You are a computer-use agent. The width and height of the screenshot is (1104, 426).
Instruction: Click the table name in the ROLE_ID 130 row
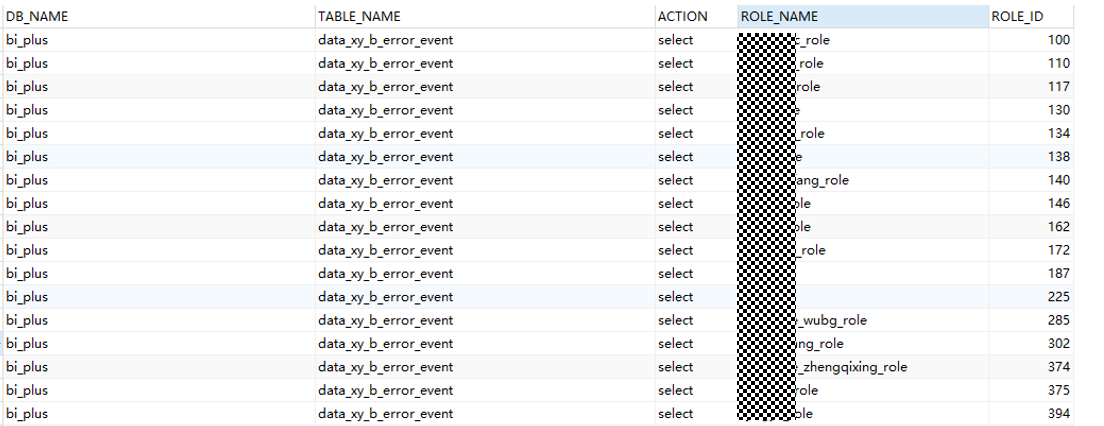click(385, 110)
